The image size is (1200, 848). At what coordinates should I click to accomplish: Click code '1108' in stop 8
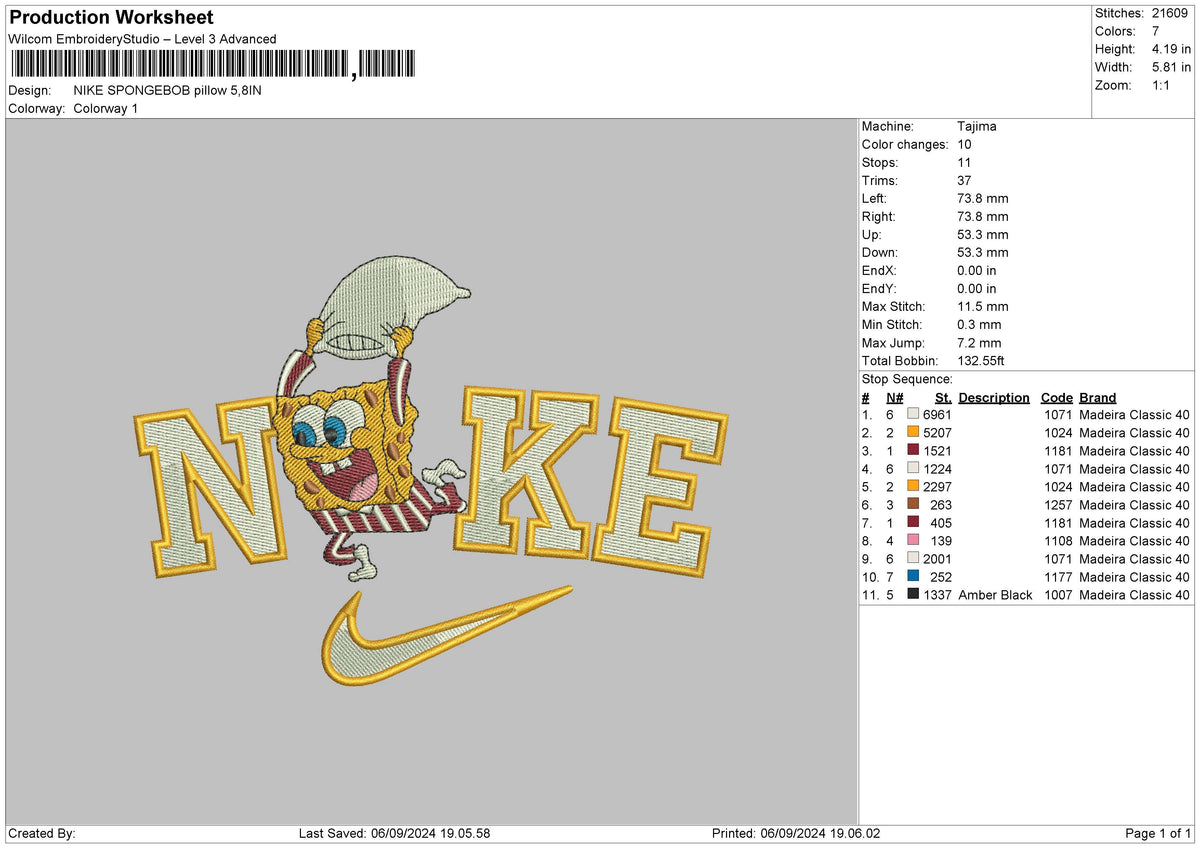click(1057, 541)
